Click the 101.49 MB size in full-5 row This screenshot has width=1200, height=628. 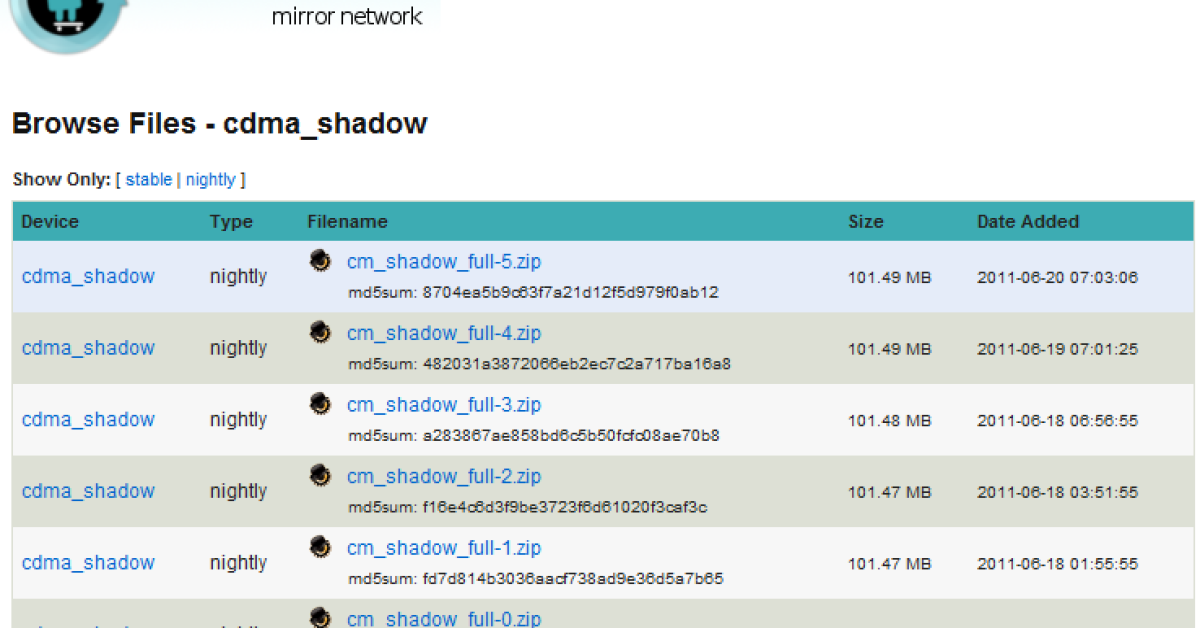pyautogui.click(x=890, y=278)
